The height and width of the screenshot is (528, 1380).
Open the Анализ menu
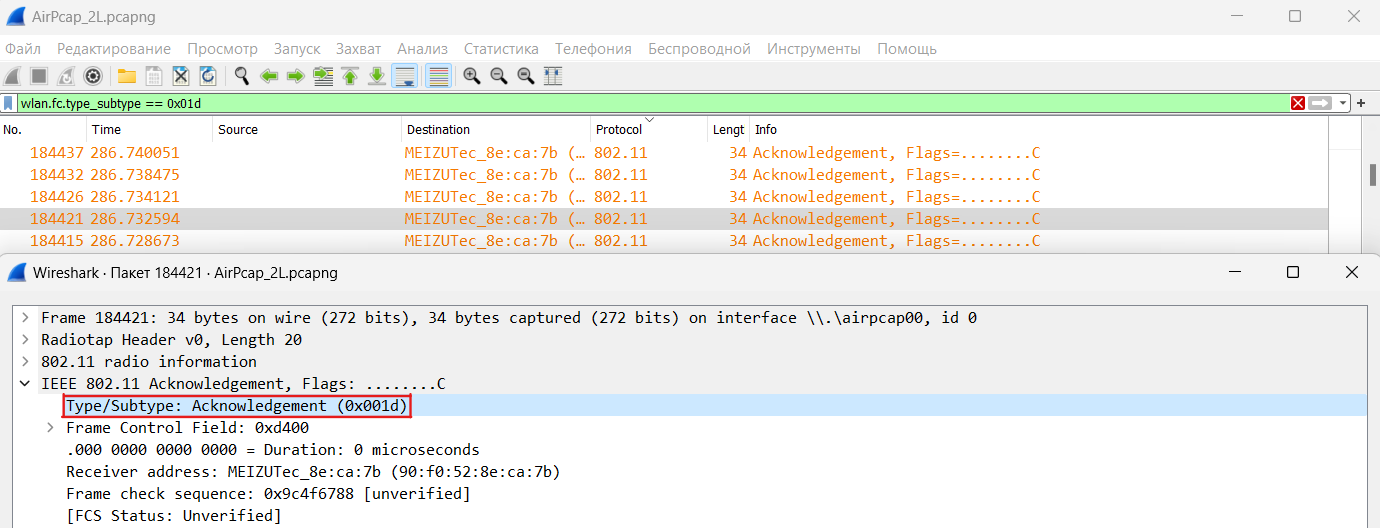click(x=422, y=49)
